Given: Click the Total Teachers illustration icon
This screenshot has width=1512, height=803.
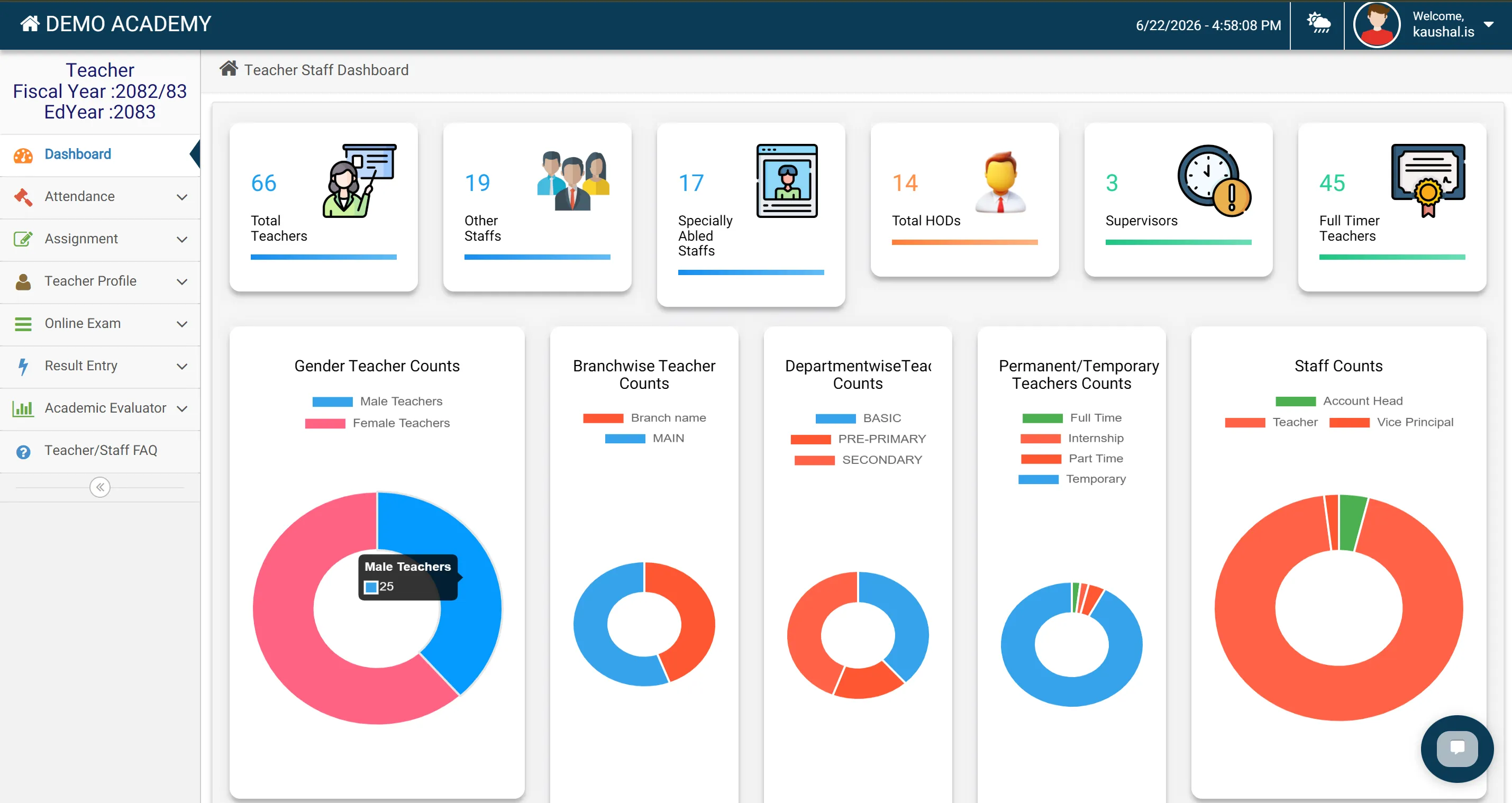Looking at the screenshot, I should pyautogui.click(x=359, y=181).
